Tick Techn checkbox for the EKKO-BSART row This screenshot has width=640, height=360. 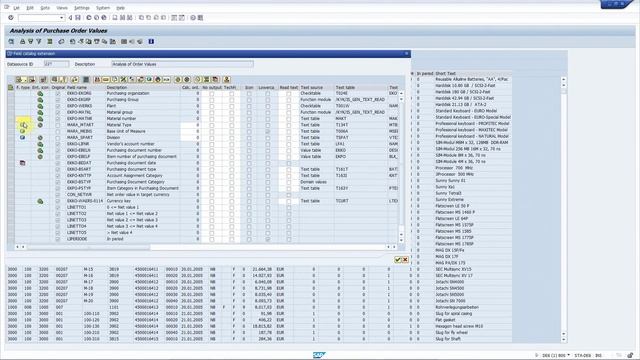coord(231,169)
